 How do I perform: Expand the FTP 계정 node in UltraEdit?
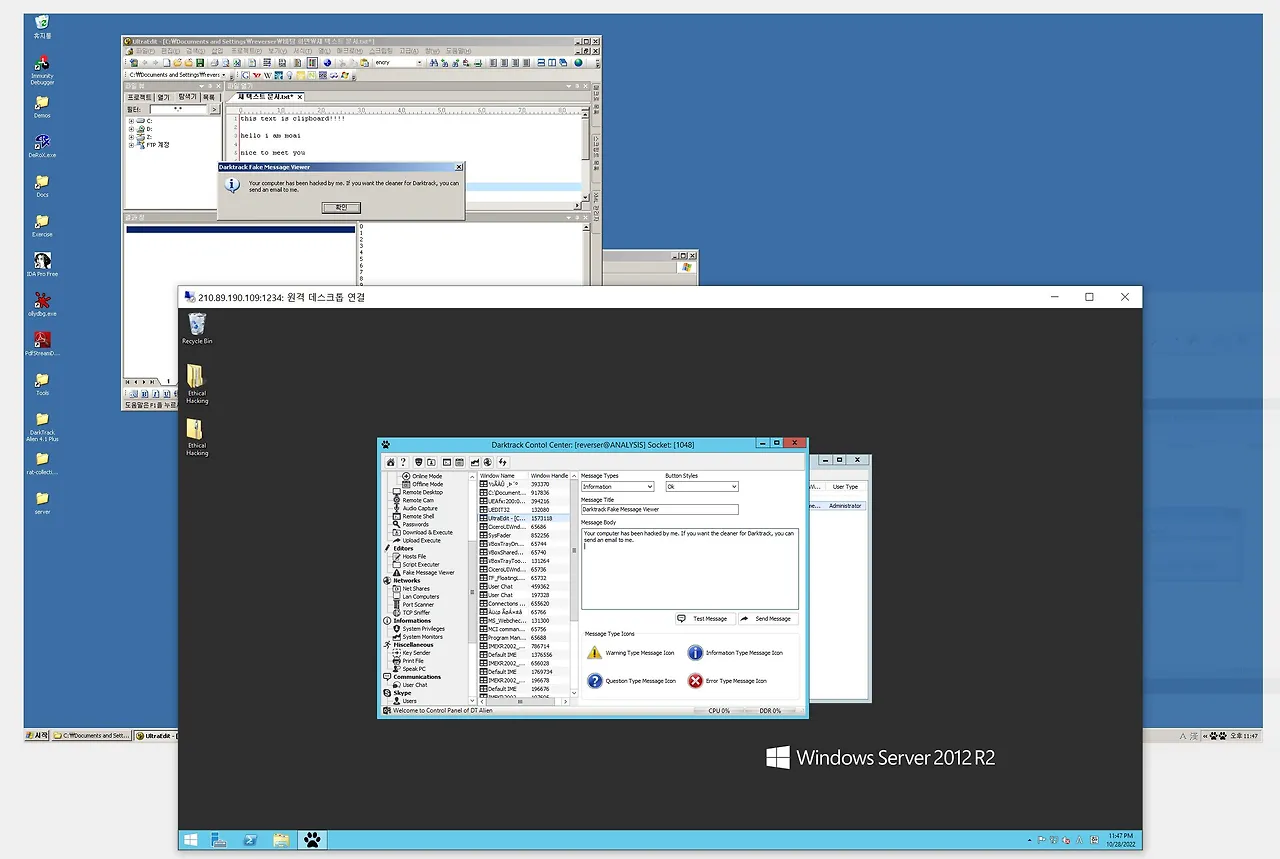[131, 144]
